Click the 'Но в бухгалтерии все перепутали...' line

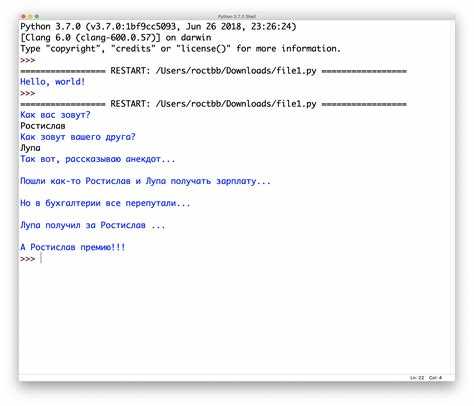pyautogui.click(x=105, y=203)
